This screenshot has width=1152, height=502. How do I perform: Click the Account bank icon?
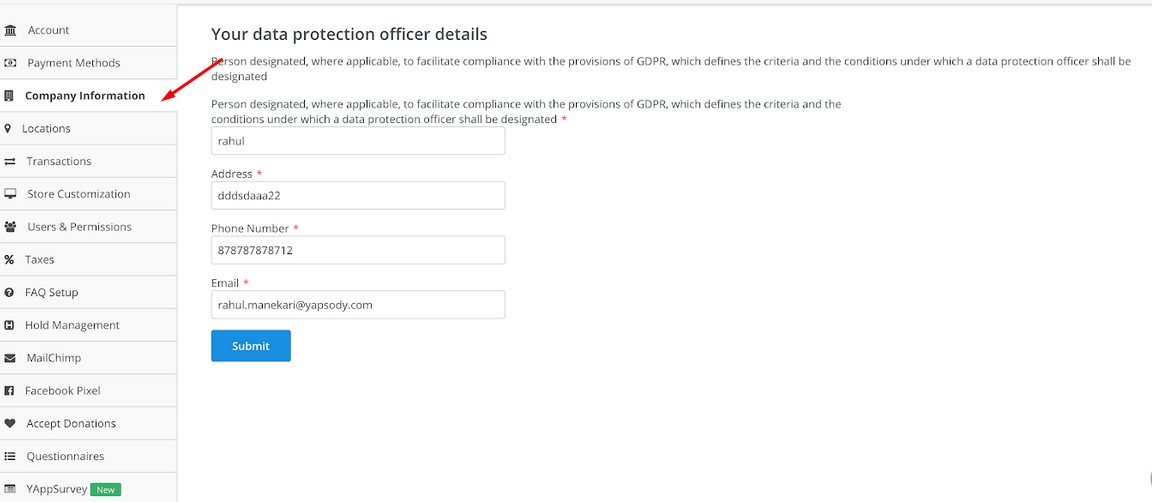tap(10, 30)
